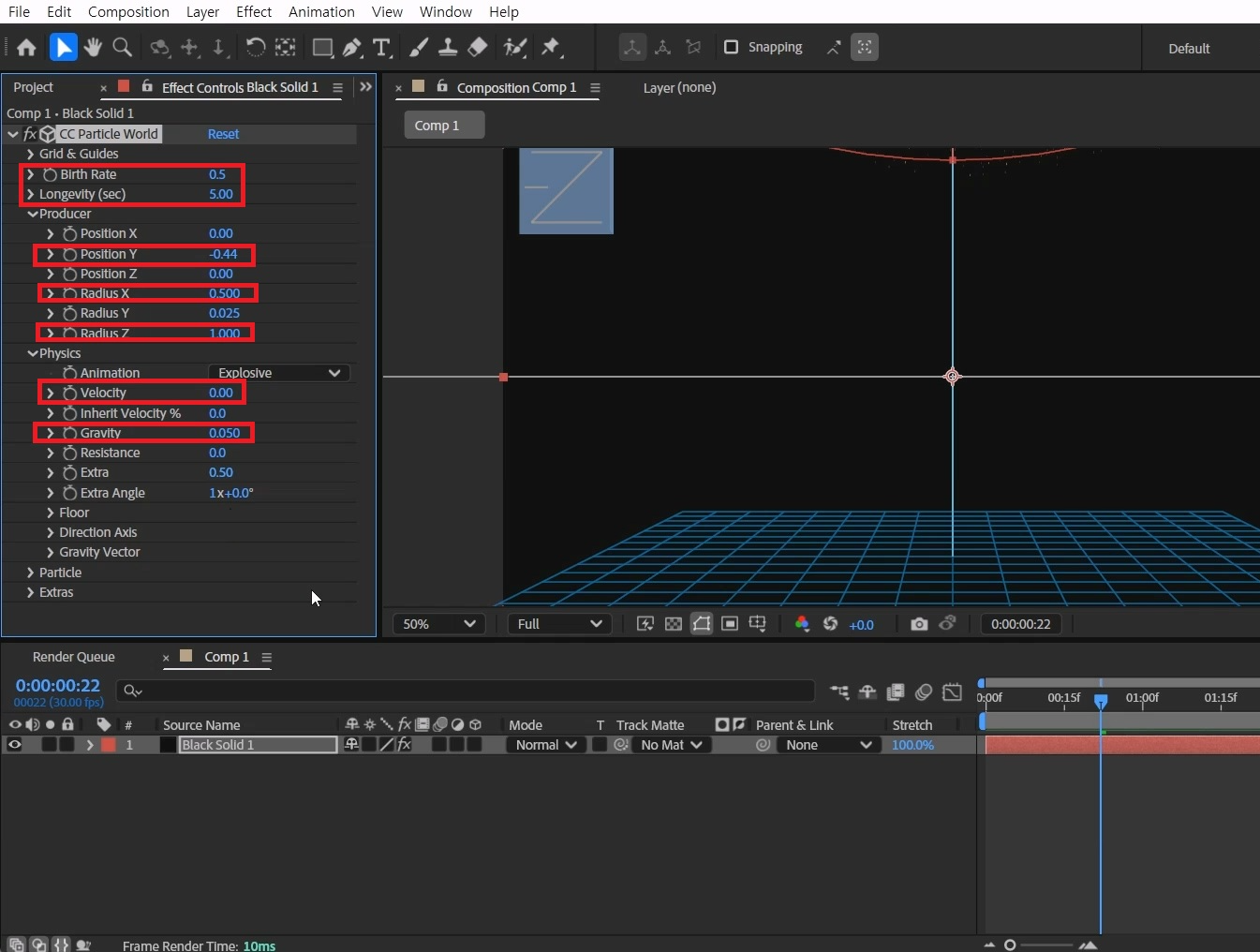
Task: Toggle the Effect Controls panel lock
Action: (147, 86)
